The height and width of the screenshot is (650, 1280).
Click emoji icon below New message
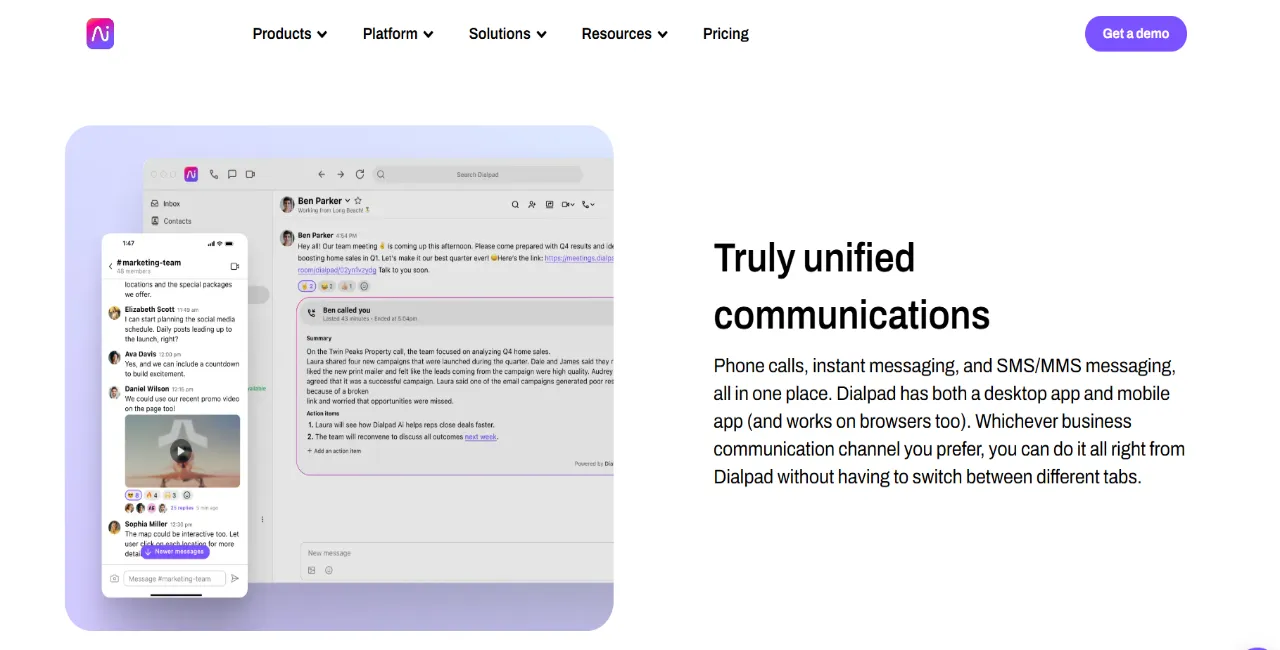click(329, 570)
